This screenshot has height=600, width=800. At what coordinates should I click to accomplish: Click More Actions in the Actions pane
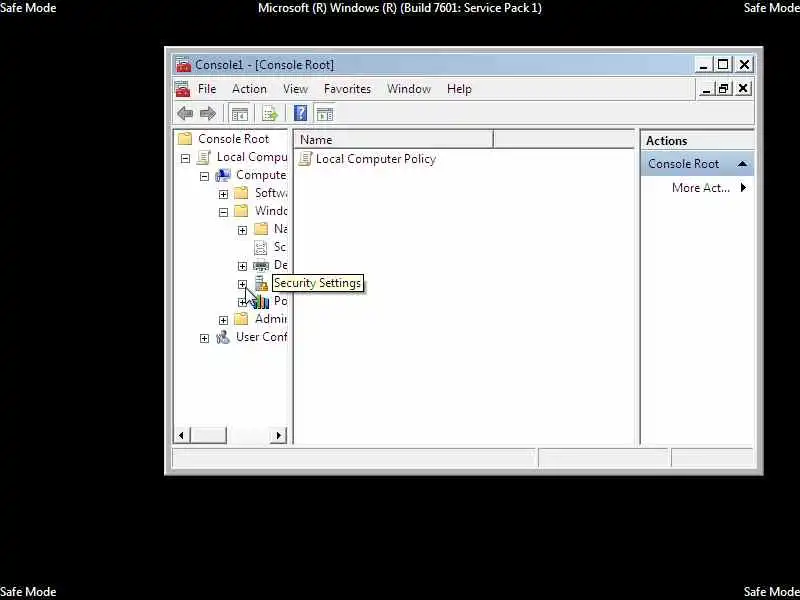[x=701, y=188]
